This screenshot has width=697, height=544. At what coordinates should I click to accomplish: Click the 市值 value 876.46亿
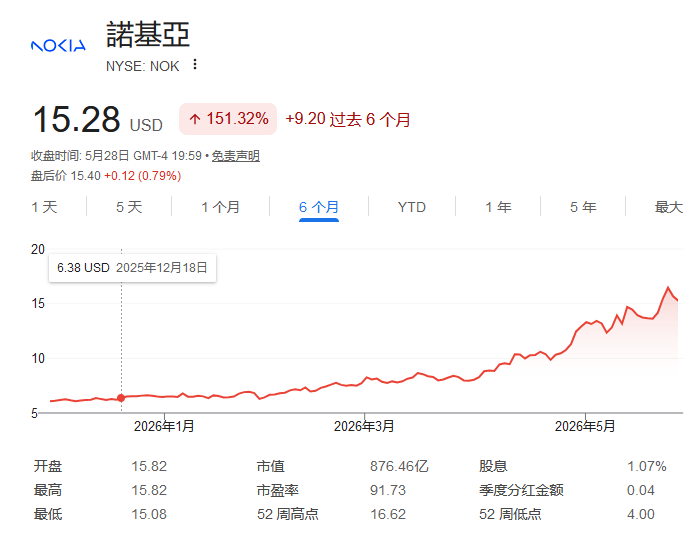(x=399, y=466)
